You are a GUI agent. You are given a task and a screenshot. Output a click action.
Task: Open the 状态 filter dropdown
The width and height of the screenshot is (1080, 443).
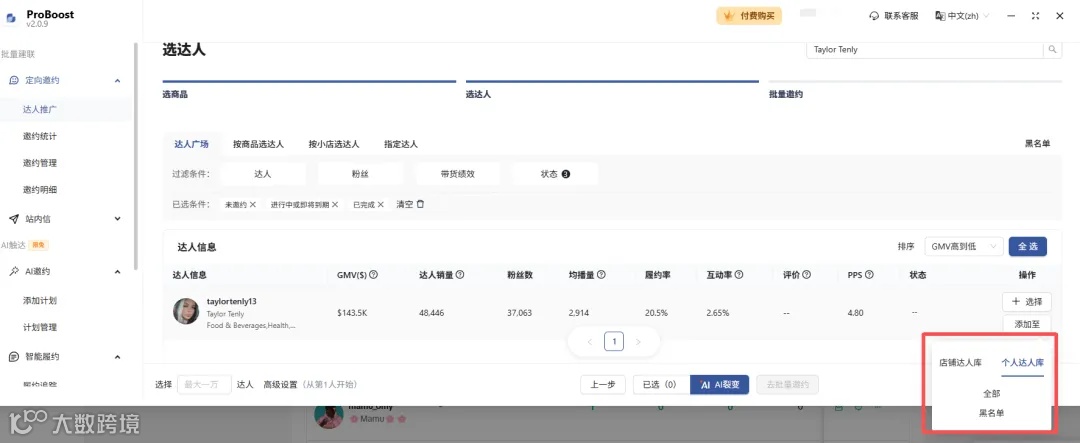point(555,174)
